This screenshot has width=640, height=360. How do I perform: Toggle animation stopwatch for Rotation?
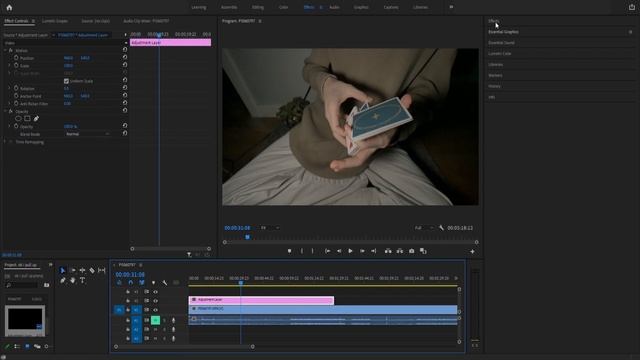(x=16, y=88)
